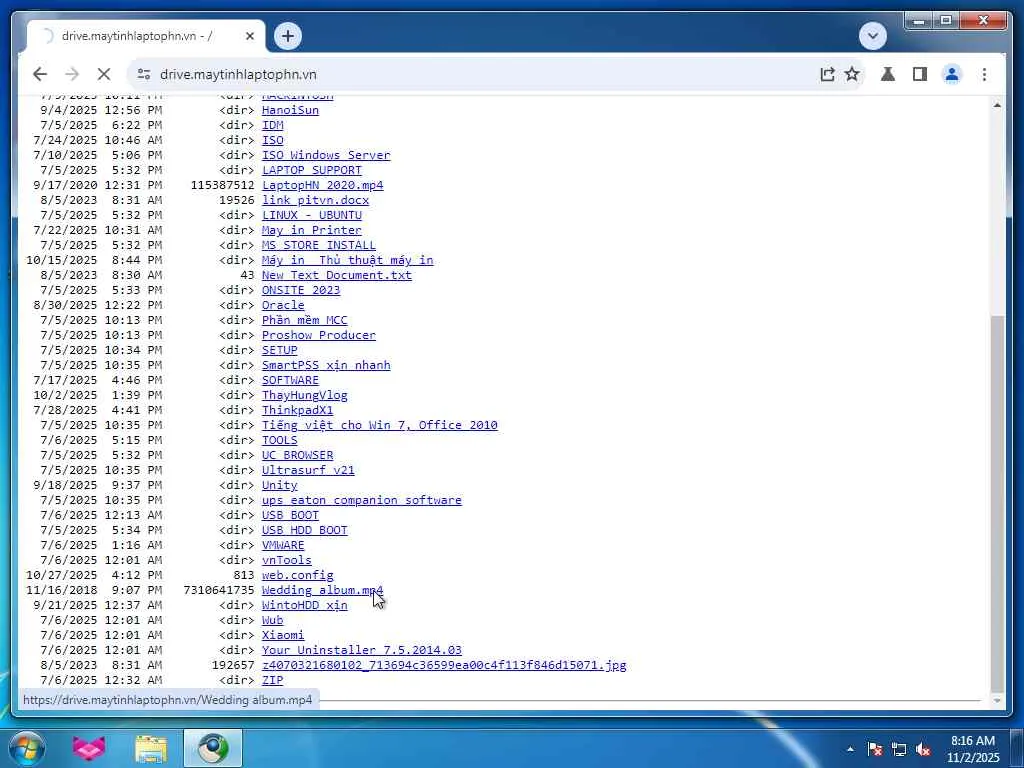Viewport: 1024px width, 768px height.
Task: Click the forward navigation arrow
Action: point(72,74)
